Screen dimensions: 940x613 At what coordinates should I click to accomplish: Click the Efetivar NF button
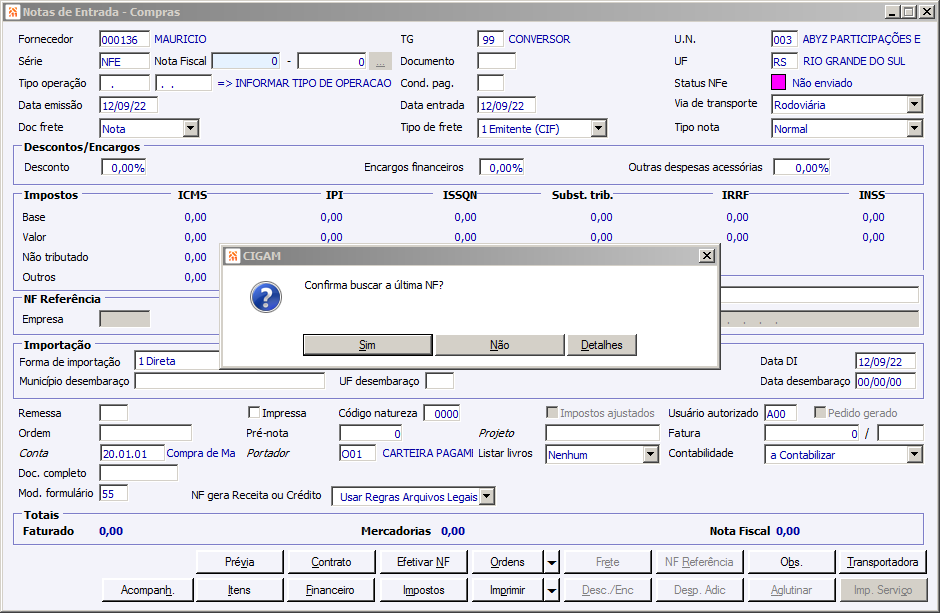[x=423, y=562]
